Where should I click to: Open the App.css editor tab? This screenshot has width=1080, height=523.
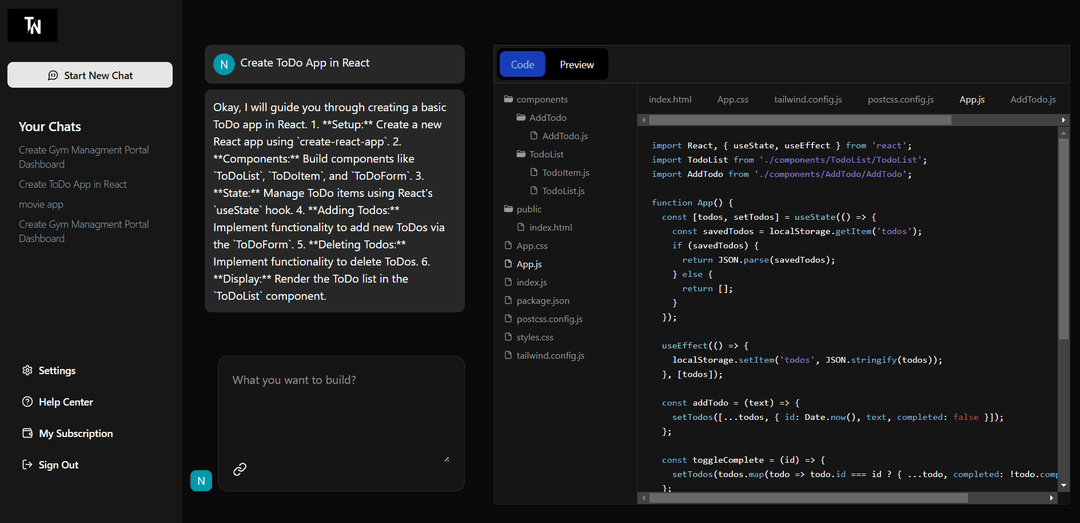(x=733, y=99)
